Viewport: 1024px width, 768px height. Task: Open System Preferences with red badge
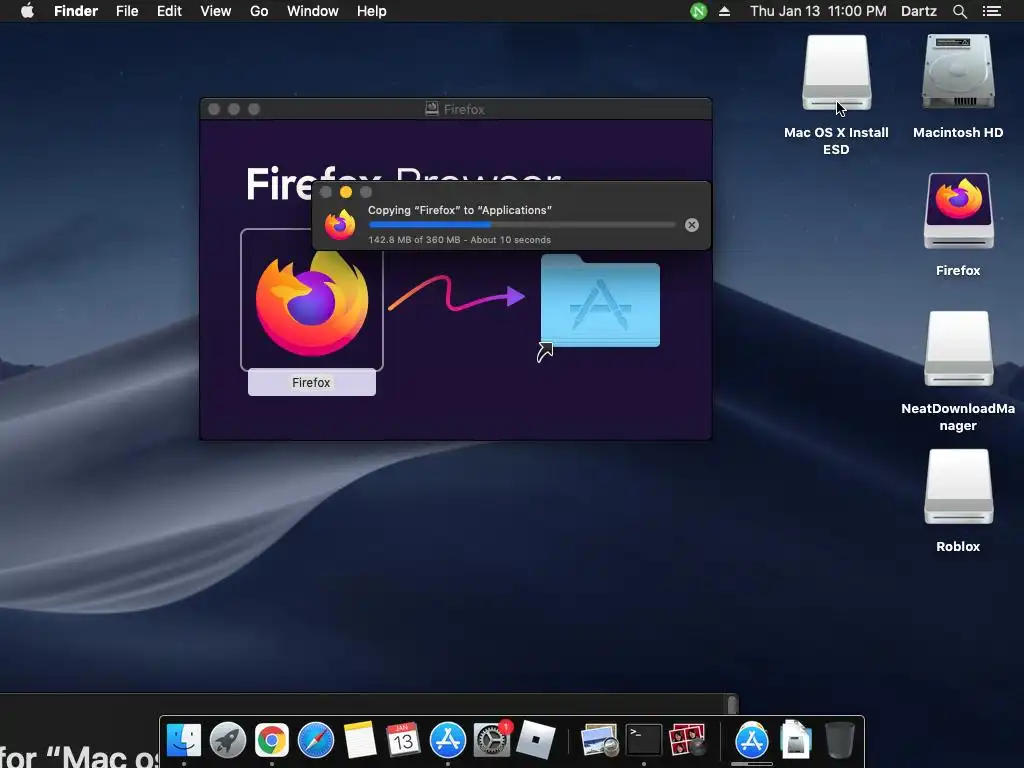(492, 741)
